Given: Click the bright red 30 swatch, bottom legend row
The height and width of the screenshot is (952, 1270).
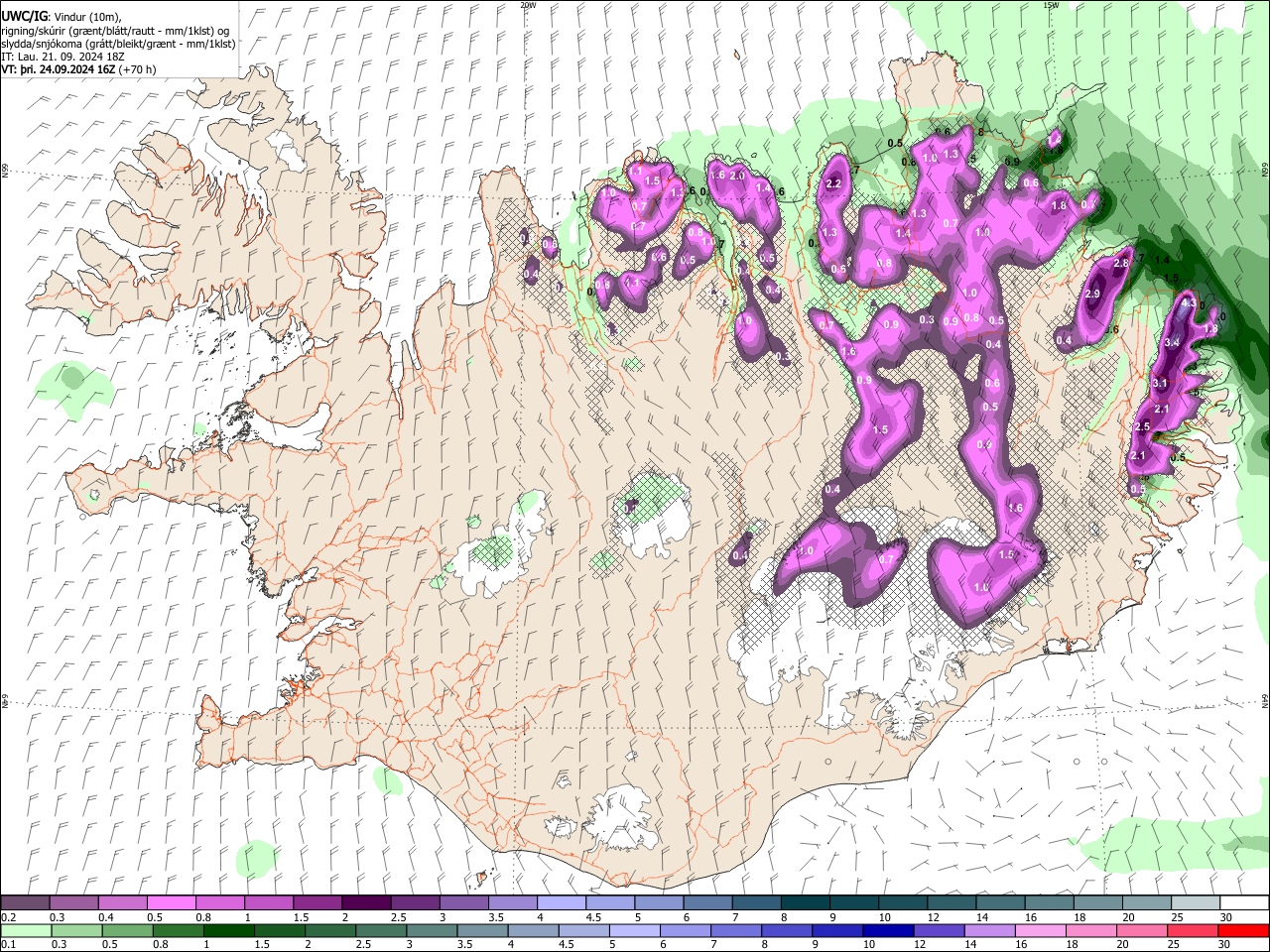Looking at the screenshot, I should (x=1244, y=930).
